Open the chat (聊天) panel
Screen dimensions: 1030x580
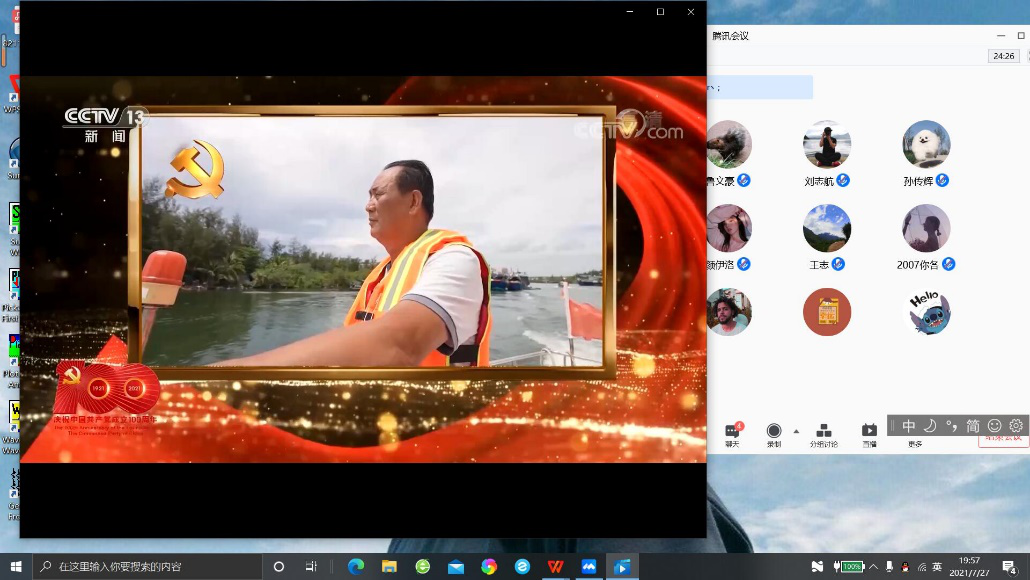pyautogui.click(x=732, y=433)
